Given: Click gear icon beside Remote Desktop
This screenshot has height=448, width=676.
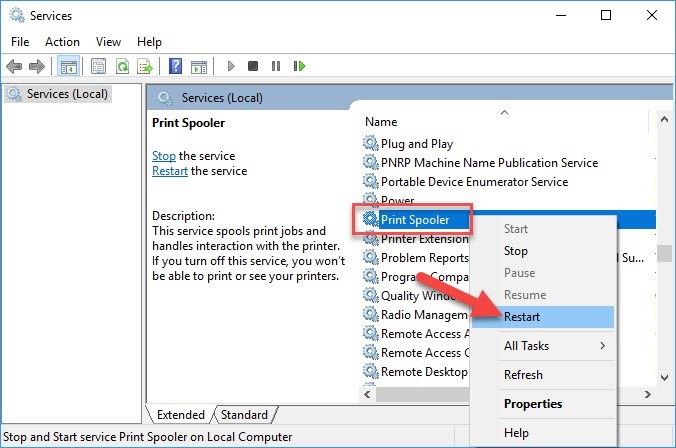Looking at the screenshot, I should [x=370, y=371].
